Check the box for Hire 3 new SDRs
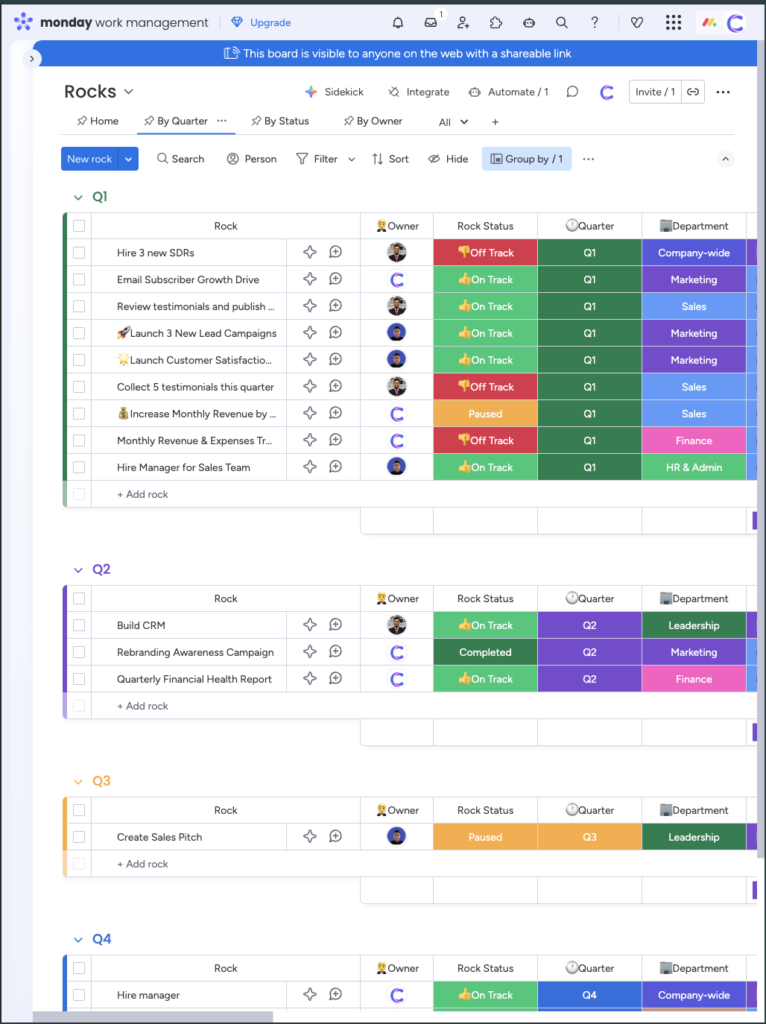 pos(79,253)
